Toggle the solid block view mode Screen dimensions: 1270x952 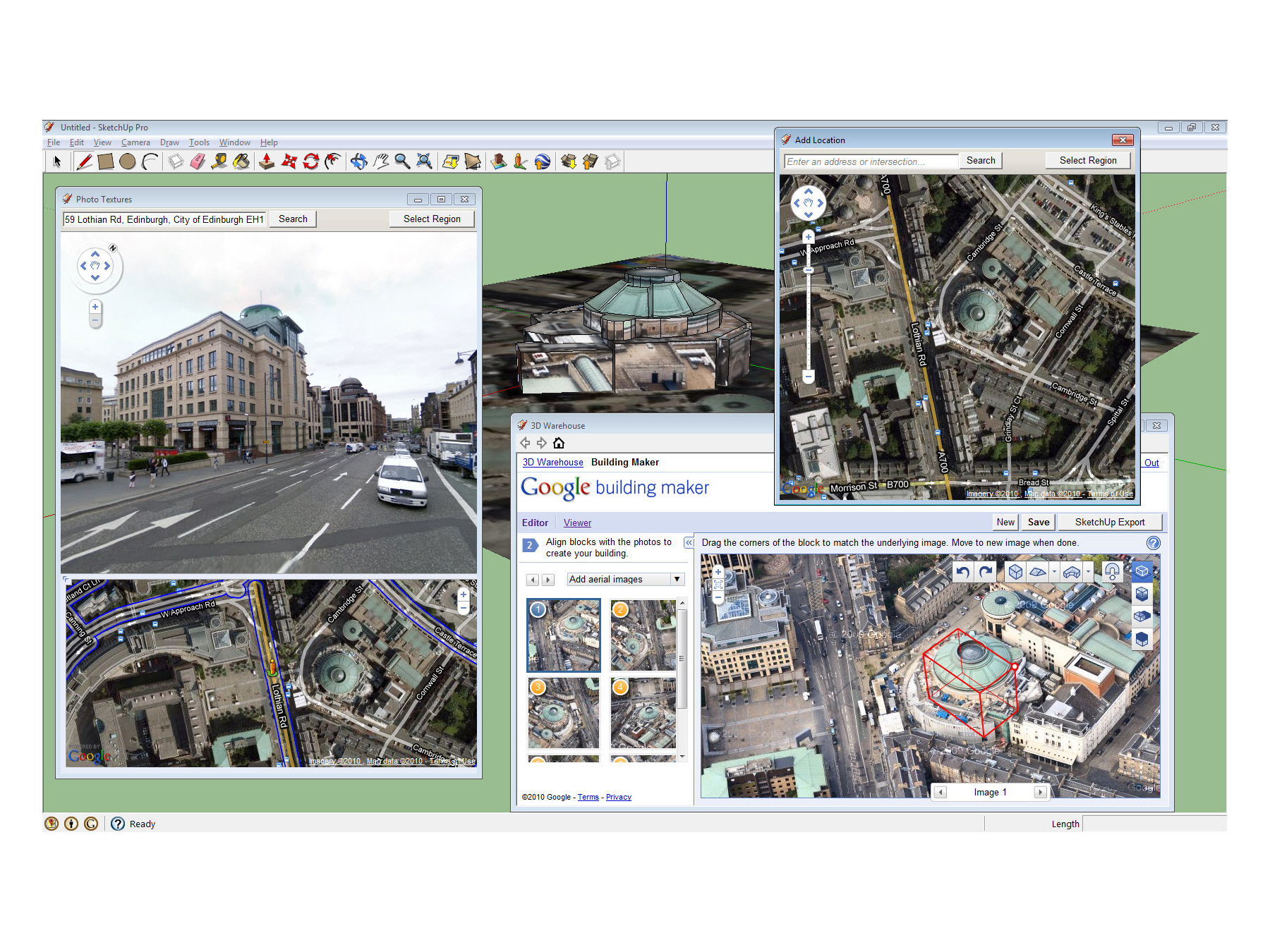pos(1142,640)
